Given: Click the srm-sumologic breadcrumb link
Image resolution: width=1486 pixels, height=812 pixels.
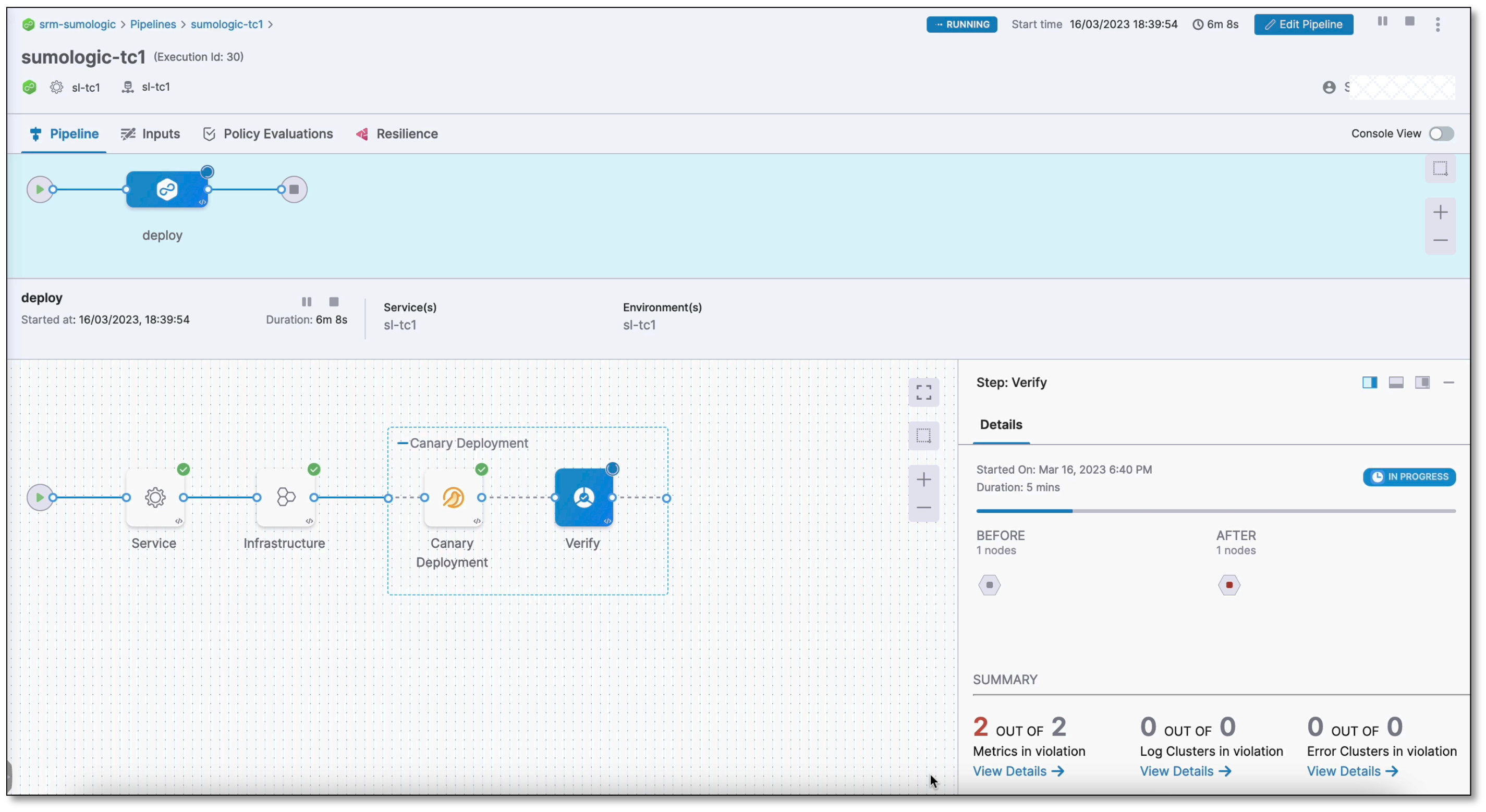Looking at the screenshot, I should click(x=77, y=24).
